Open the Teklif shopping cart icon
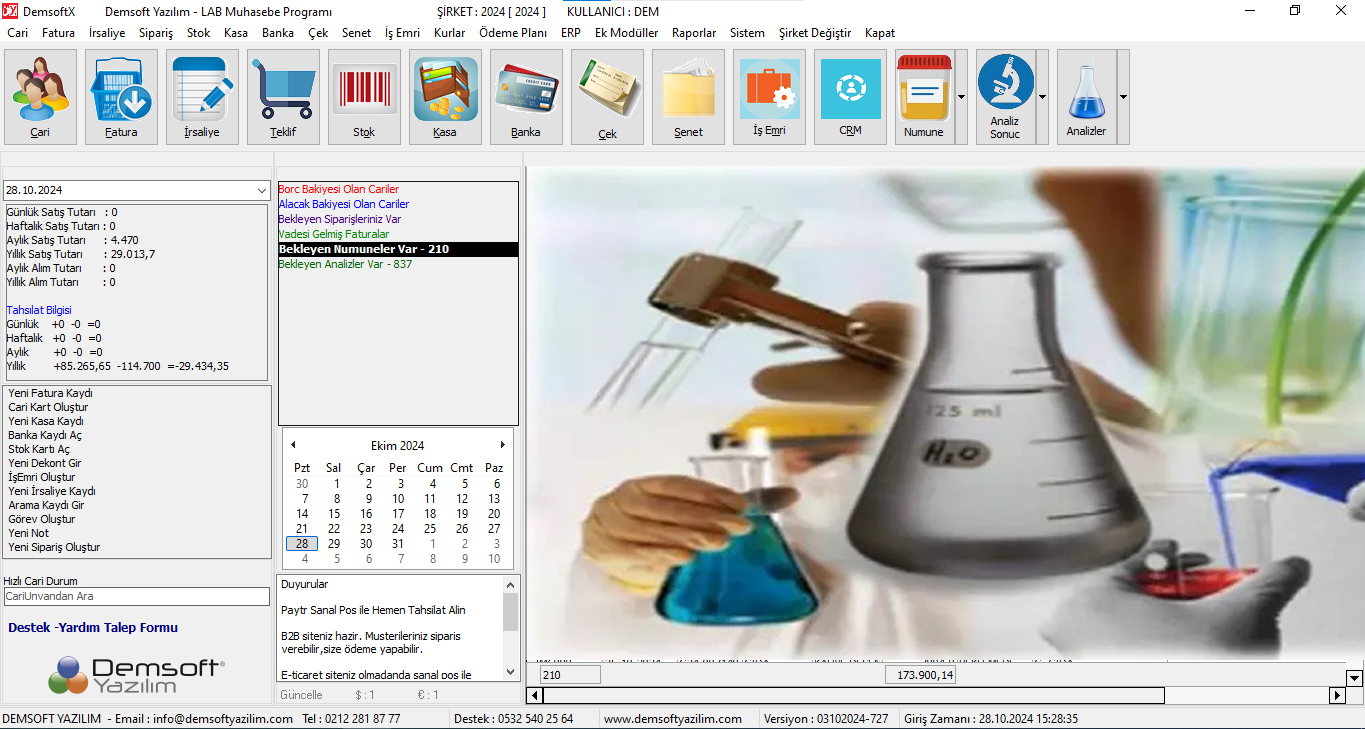Image resolution: width=1365 pixels, height=729 pixels. coord(283,97)
